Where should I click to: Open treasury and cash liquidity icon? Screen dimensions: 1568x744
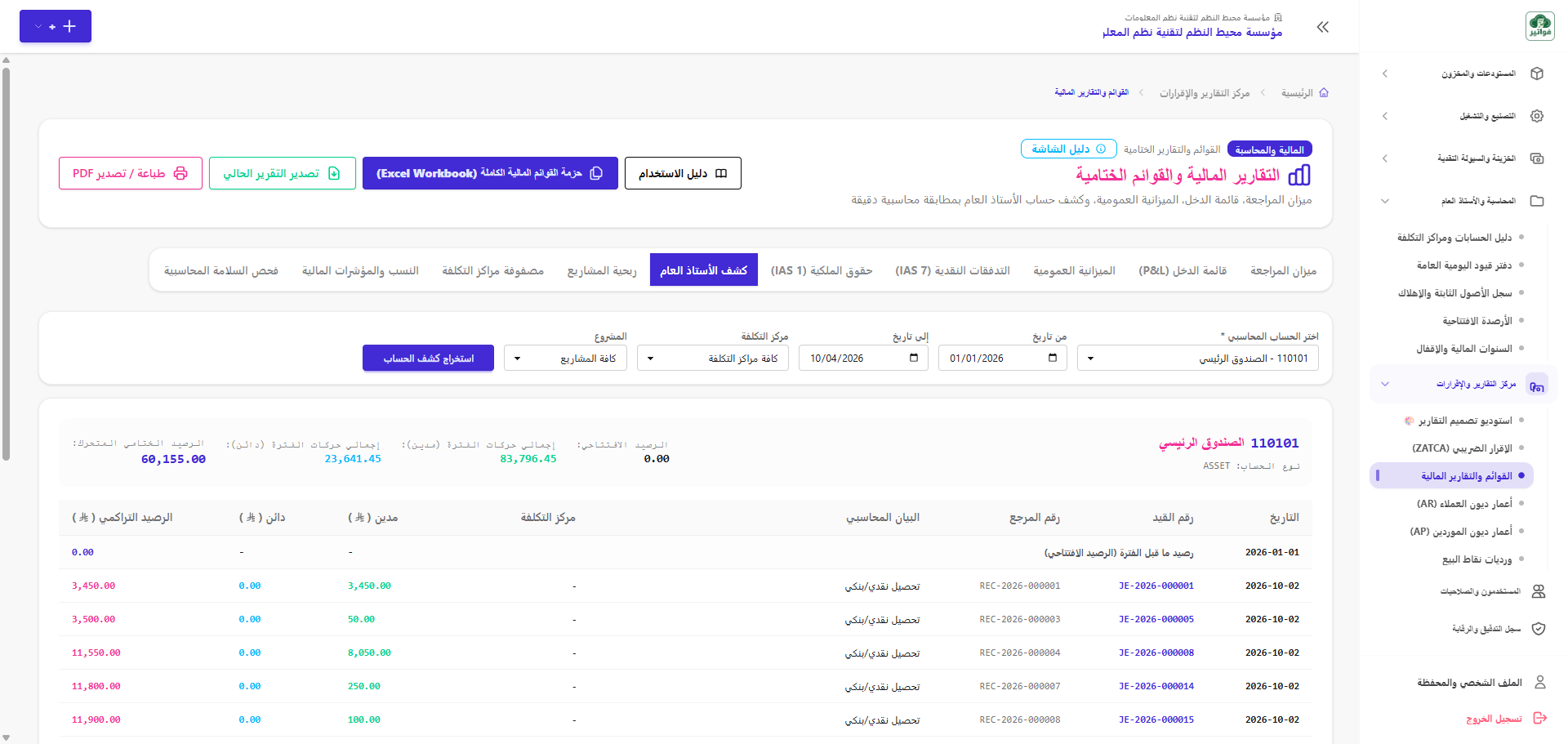coord(1537,158)
